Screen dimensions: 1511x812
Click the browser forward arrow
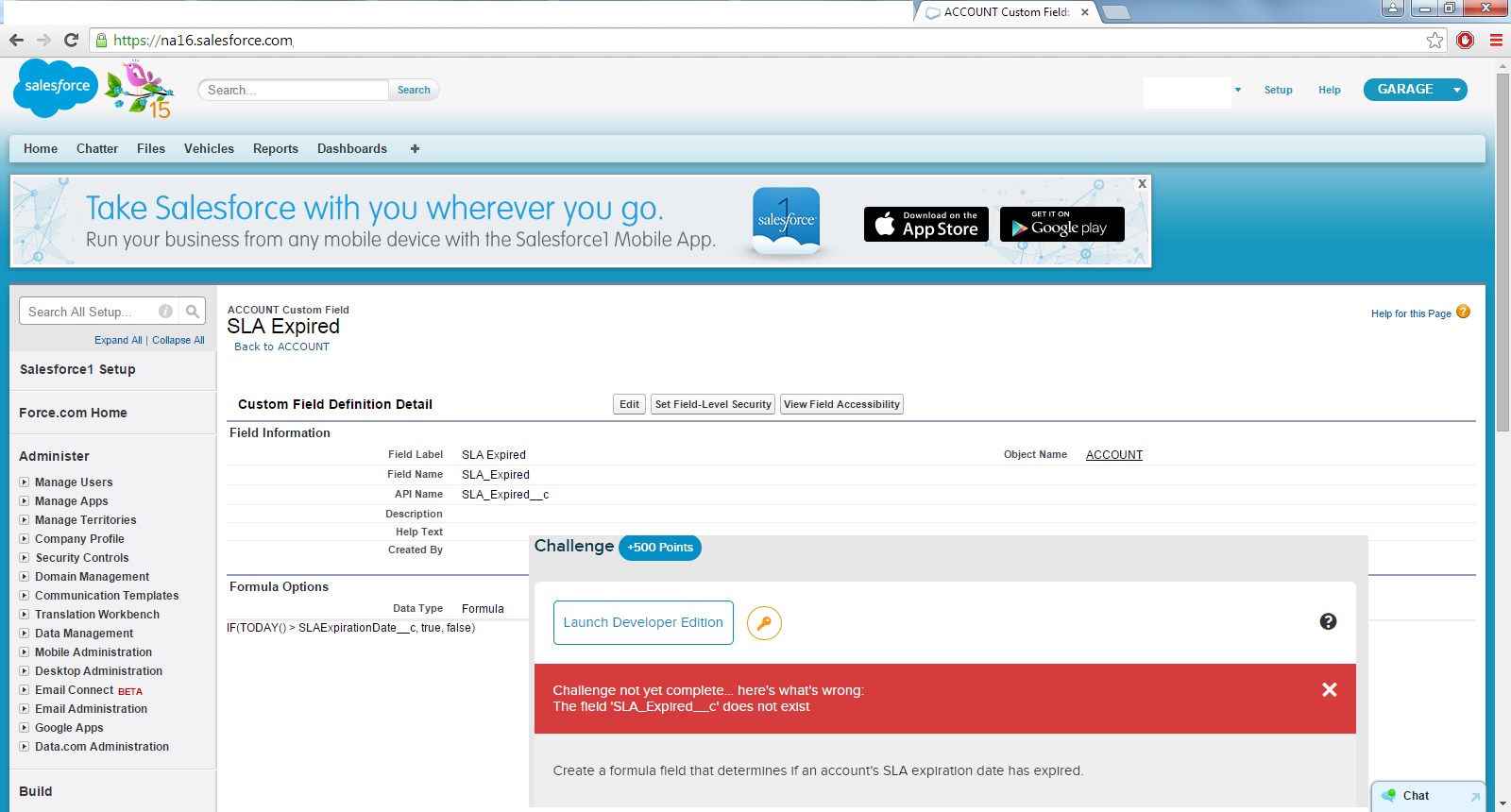43,40
